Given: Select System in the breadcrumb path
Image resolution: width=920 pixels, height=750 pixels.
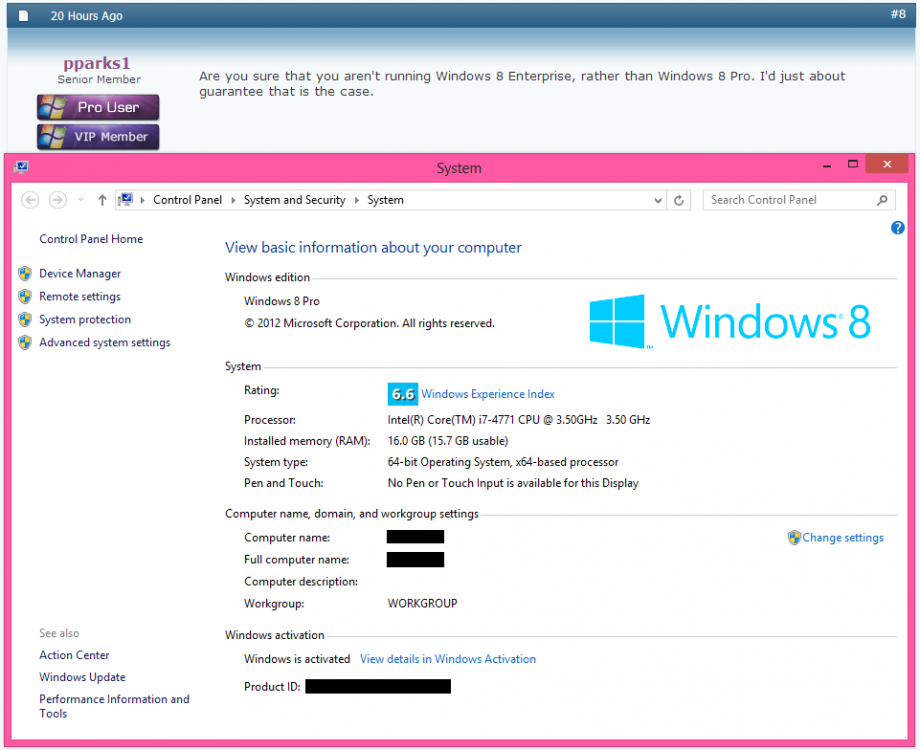Looking at the screenshot, I should (x=385, y=200).
